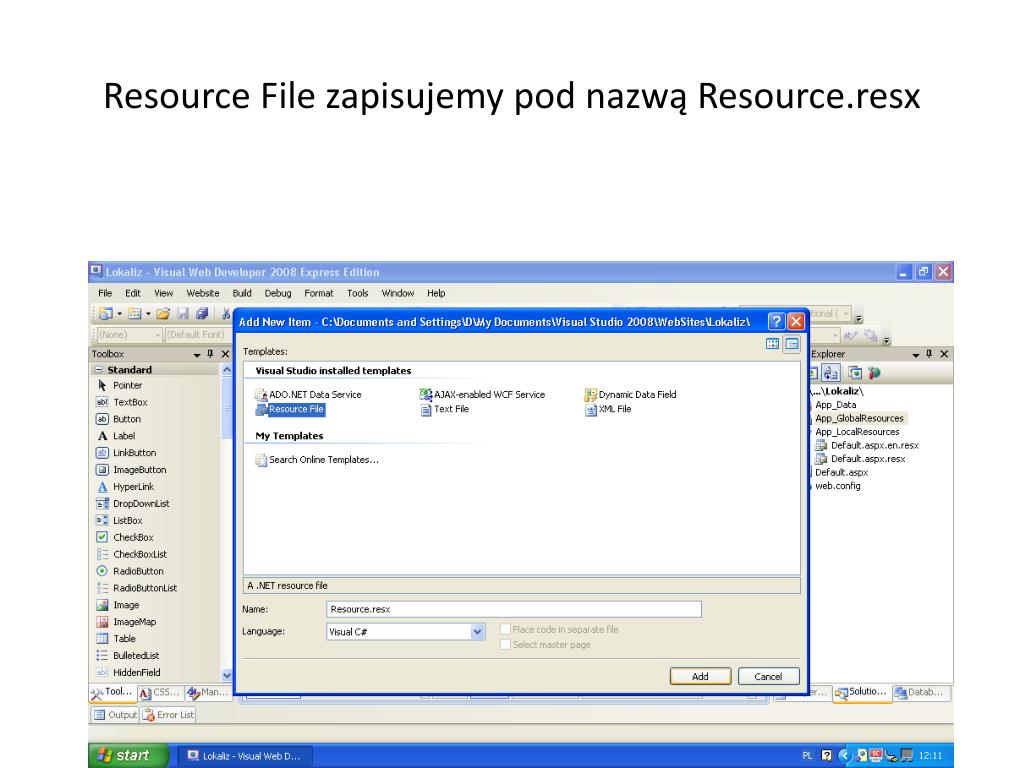Open the View menu

coord(163,293)
